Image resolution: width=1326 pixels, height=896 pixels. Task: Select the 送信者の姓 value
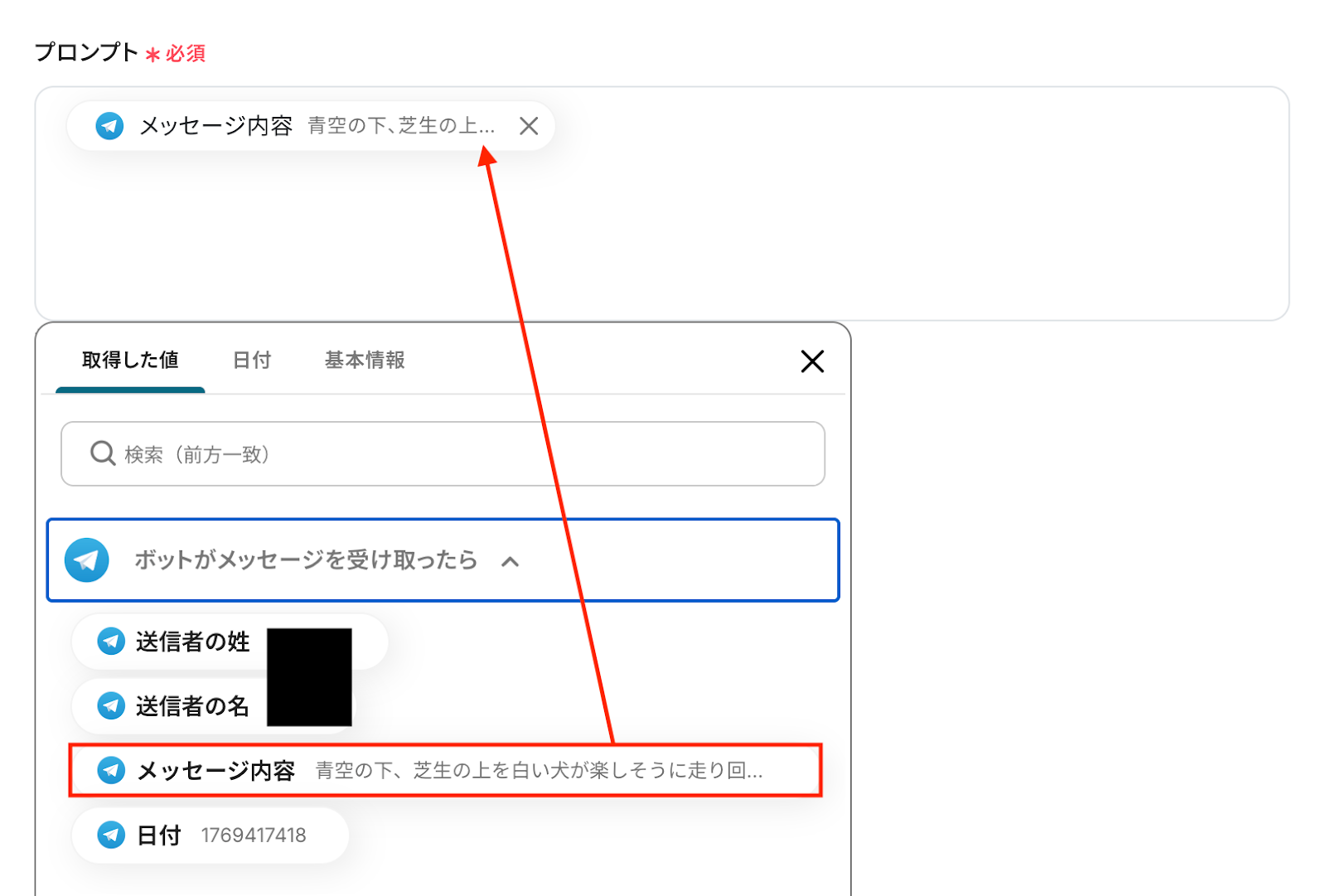click(x=230, y=642)
